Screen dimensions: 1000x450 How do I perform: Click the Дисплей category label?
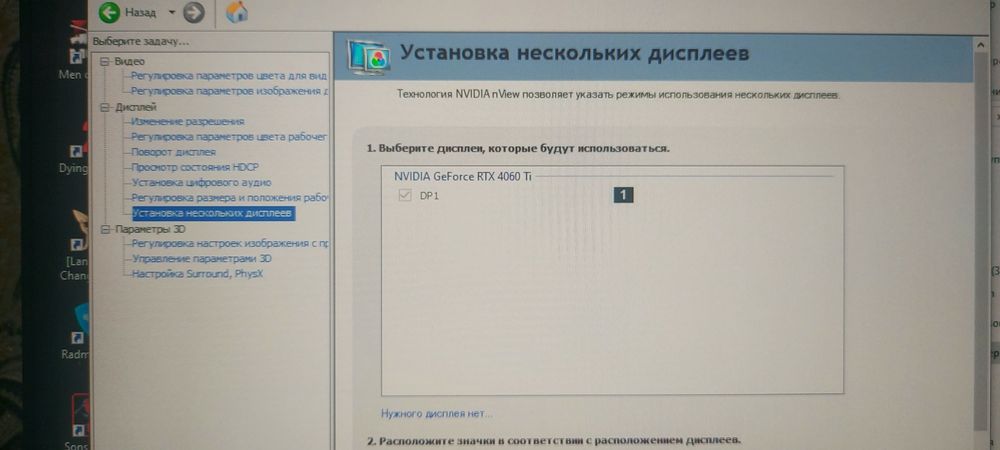(135, 107)
